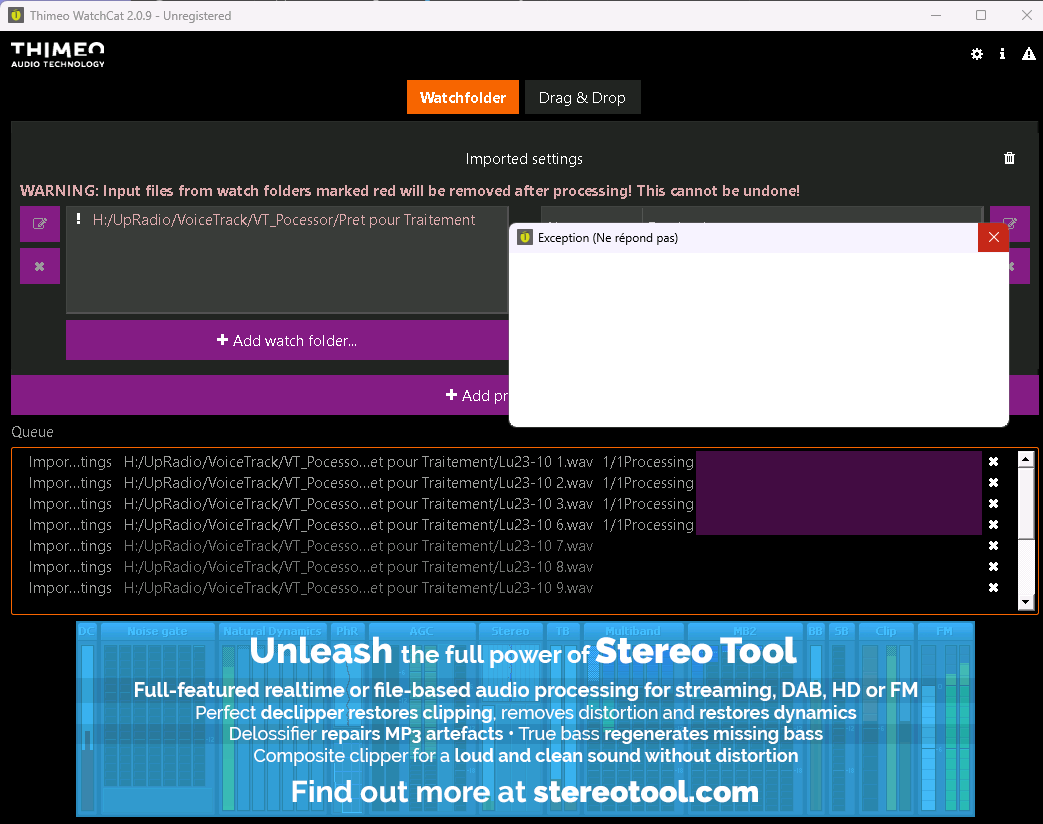Screen dimensions: 1043x824
Task: Edit the watch folder with pencil icon
Action: (x=40, y=223)
